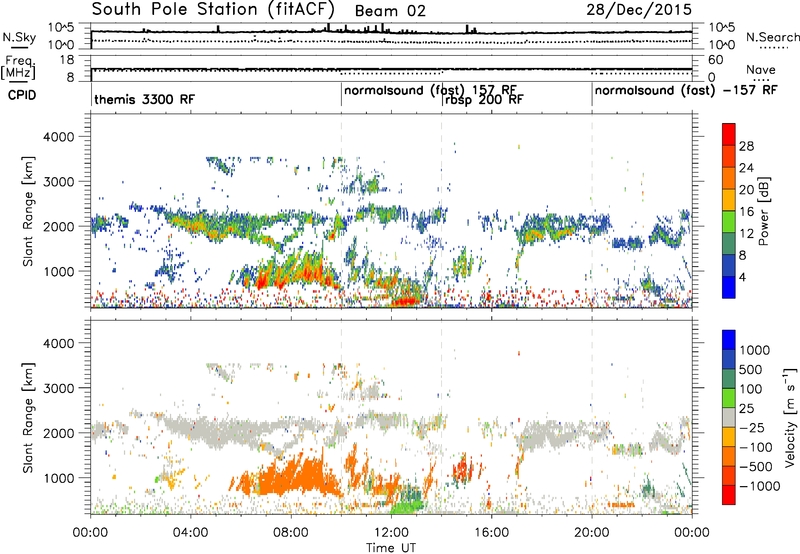Viewport: 800px width, 554px height.
Task: Click the date '28/Dec/2015'
Action: (639, 9)
